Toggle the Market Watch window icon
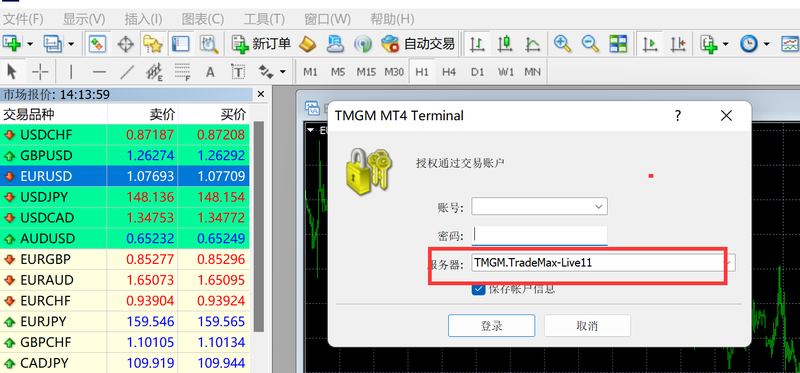 [x=97, y=44]
